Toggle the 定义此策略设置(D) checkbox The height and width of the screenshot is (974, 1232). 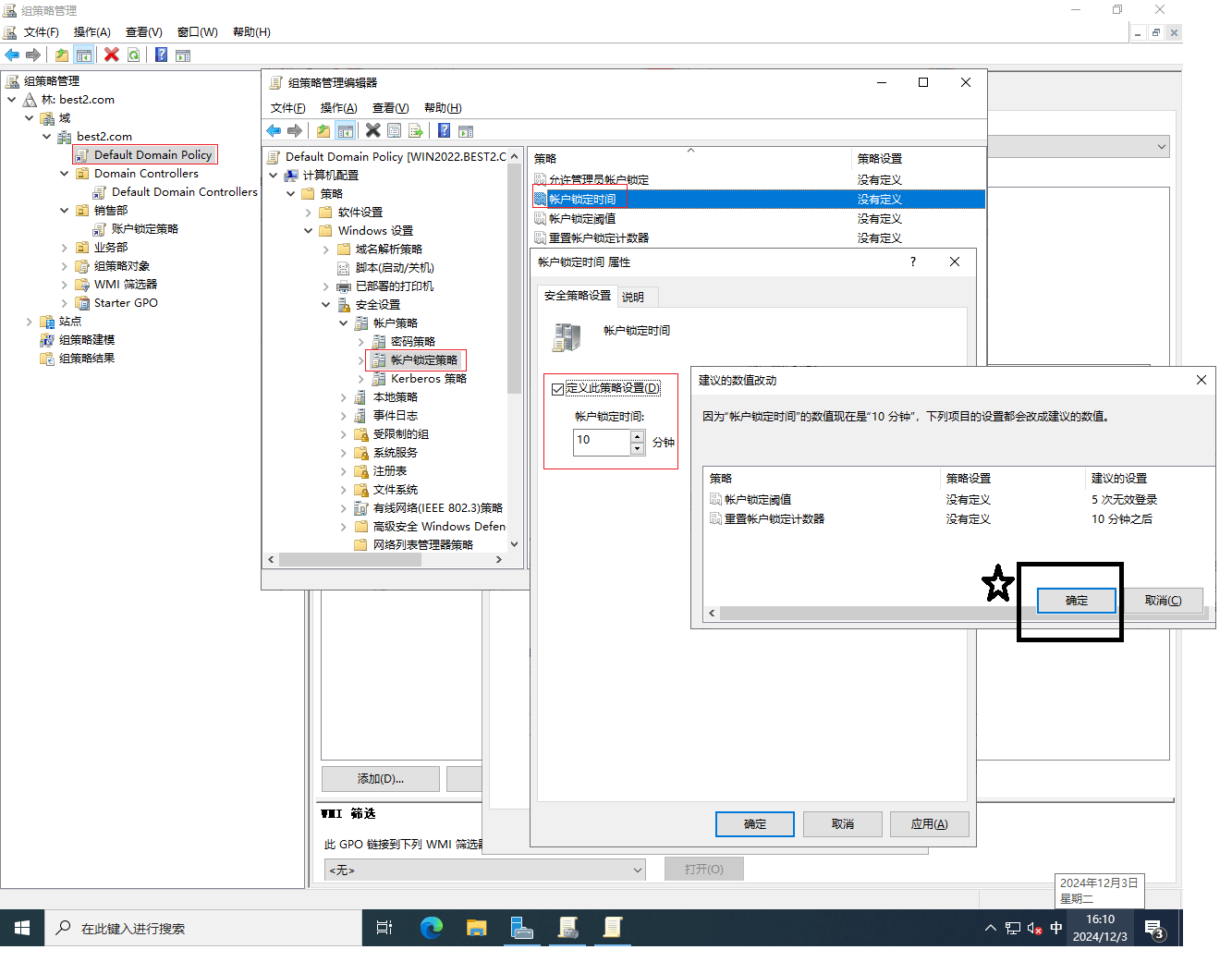(557, 389)
